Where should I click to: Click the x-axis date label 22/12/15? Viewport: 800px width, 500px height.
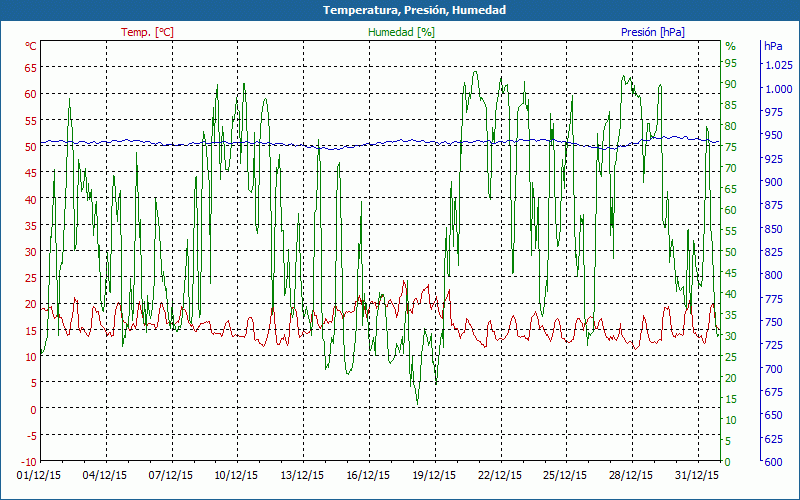tap(499, 475)
